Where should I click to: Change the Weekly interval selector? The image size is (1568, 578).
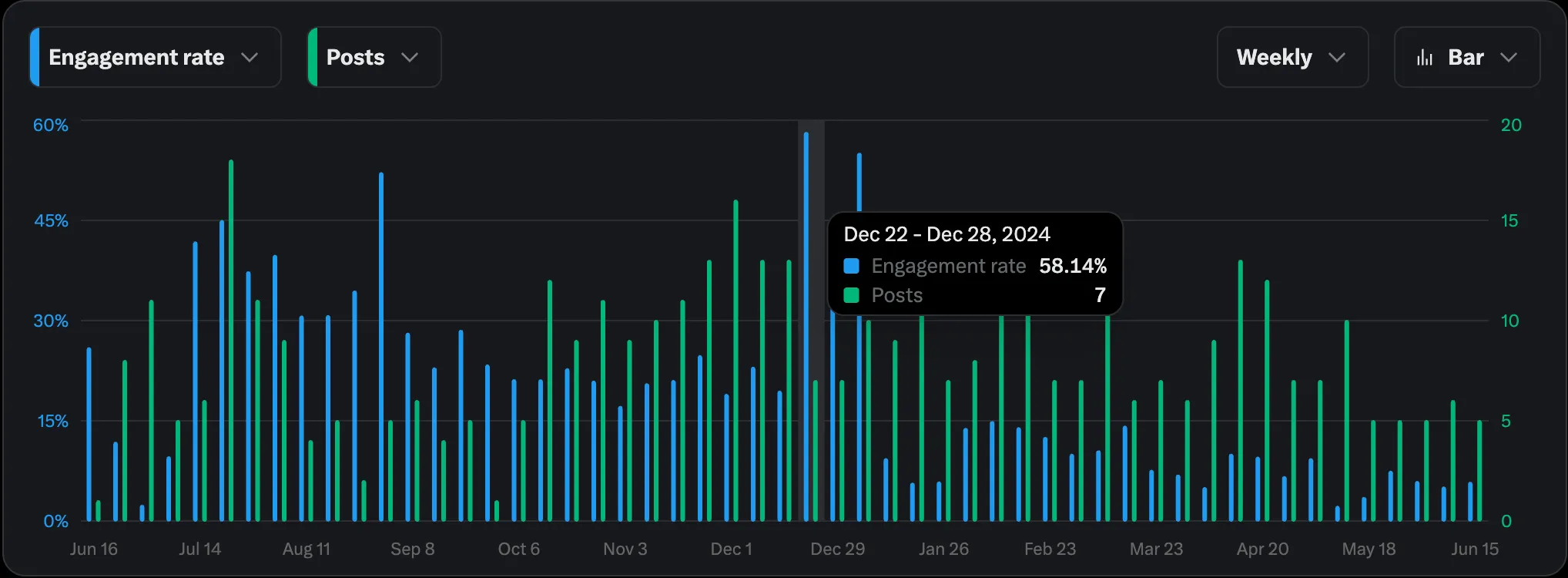(x=1292, y=57)
